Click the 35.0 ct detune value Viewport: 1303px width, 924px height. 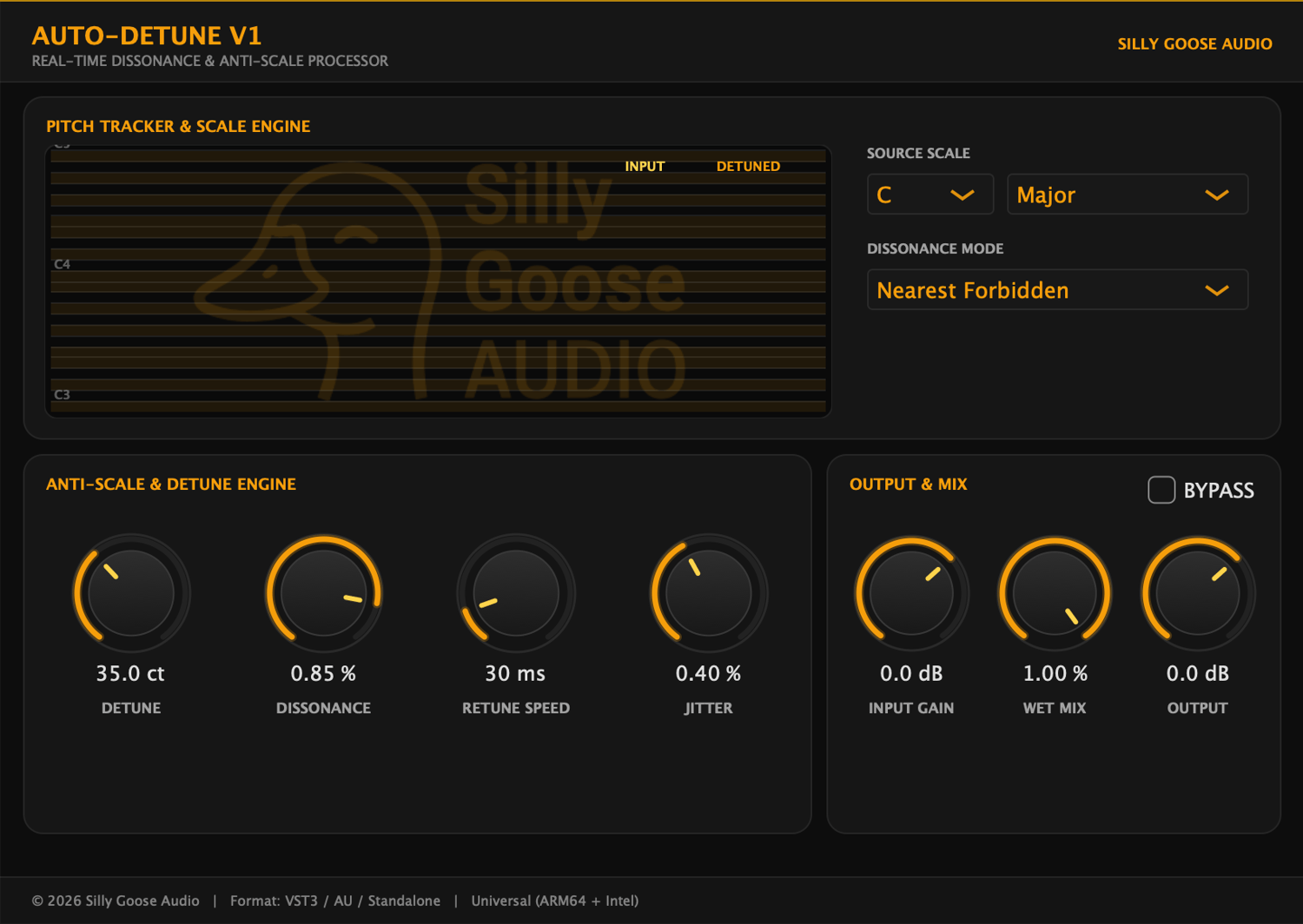(130, 673)
